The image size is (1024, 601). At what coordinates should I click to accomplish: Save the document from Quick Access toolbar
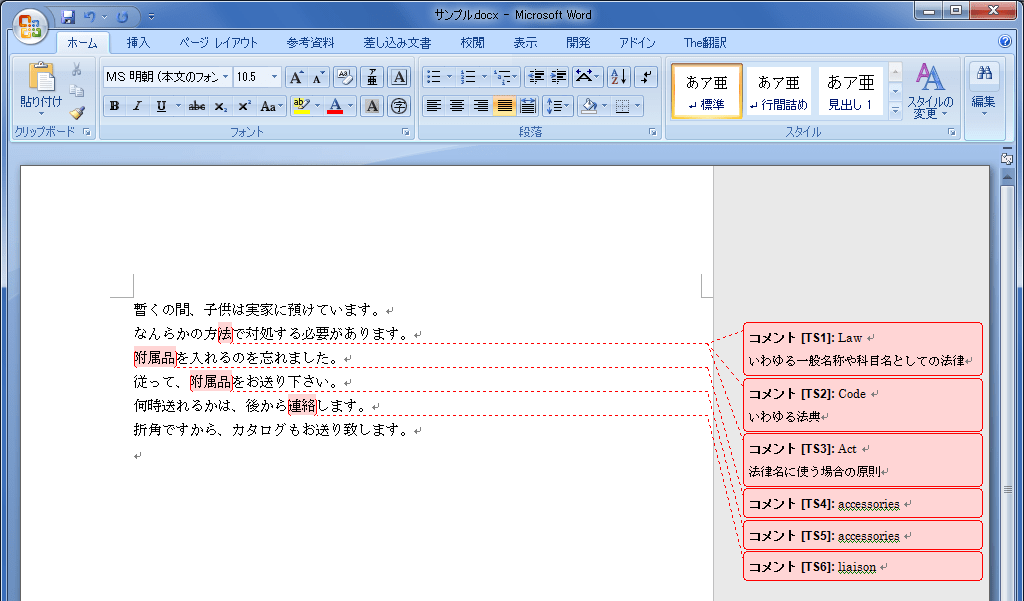[68, 17]
